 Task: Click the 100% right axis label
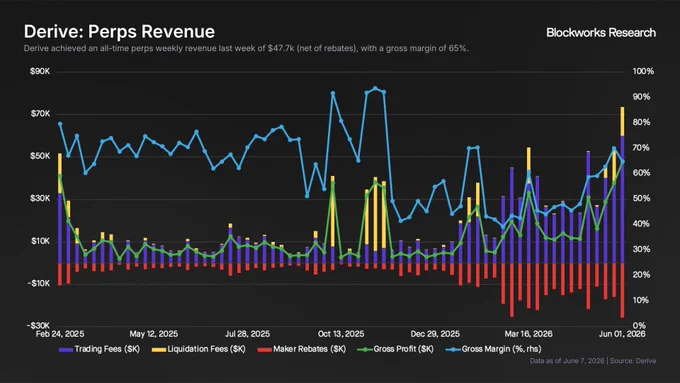644,72
